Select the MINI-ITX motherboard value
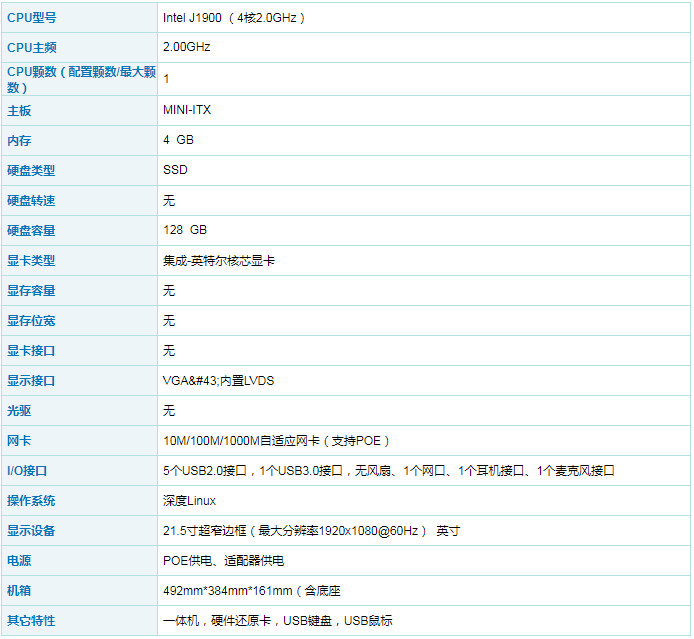The height and width of the screenshot is (639, 694). point(187,110)
